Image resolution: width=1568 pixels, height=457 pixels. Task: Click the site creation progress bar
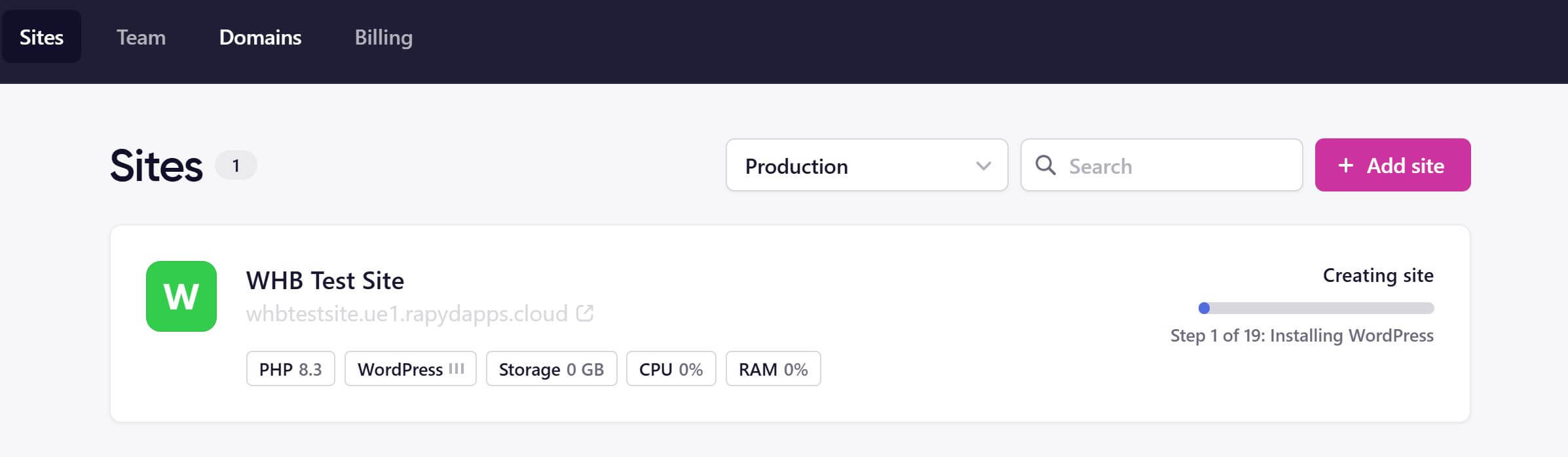pos(1316,308)
